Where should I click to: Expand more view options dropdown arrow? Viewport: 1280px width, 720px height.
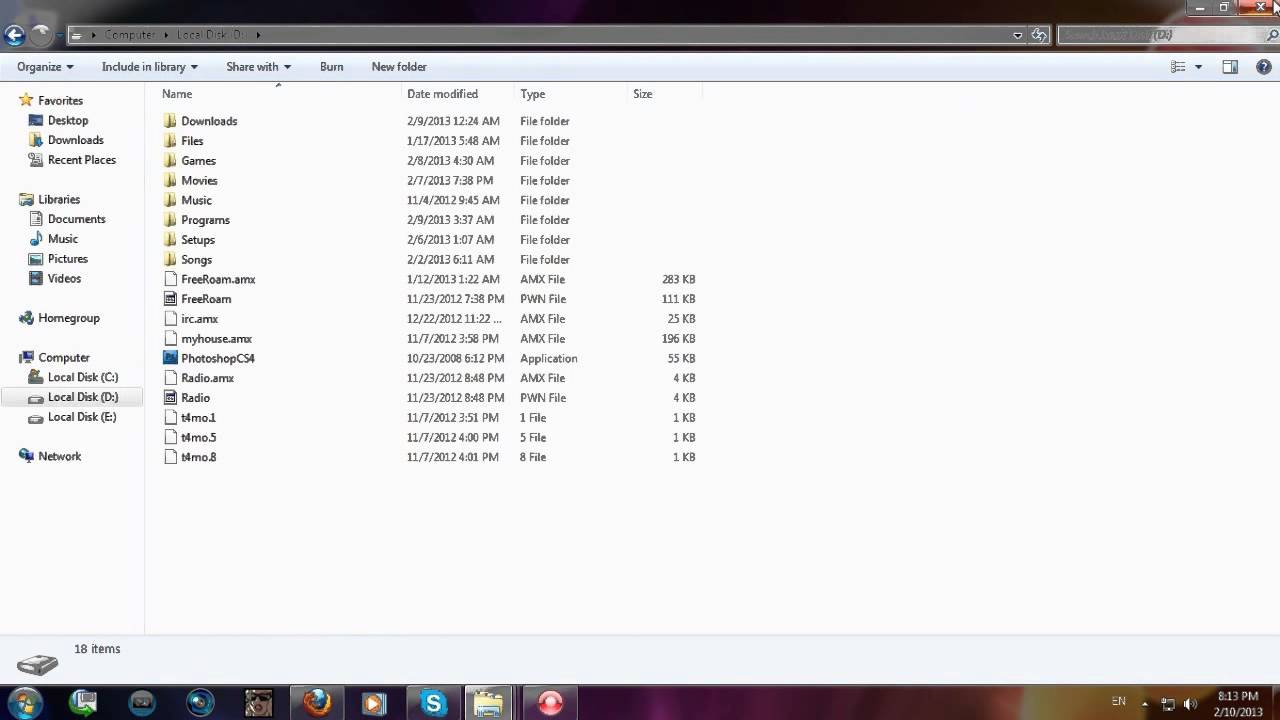click(1198, 67)
